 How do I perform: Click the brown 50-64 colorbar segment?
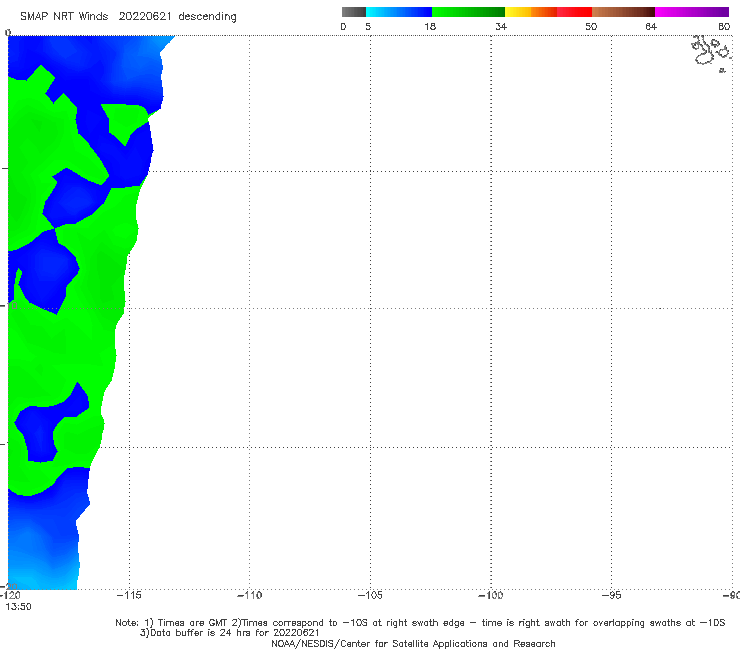pos(623,12)
